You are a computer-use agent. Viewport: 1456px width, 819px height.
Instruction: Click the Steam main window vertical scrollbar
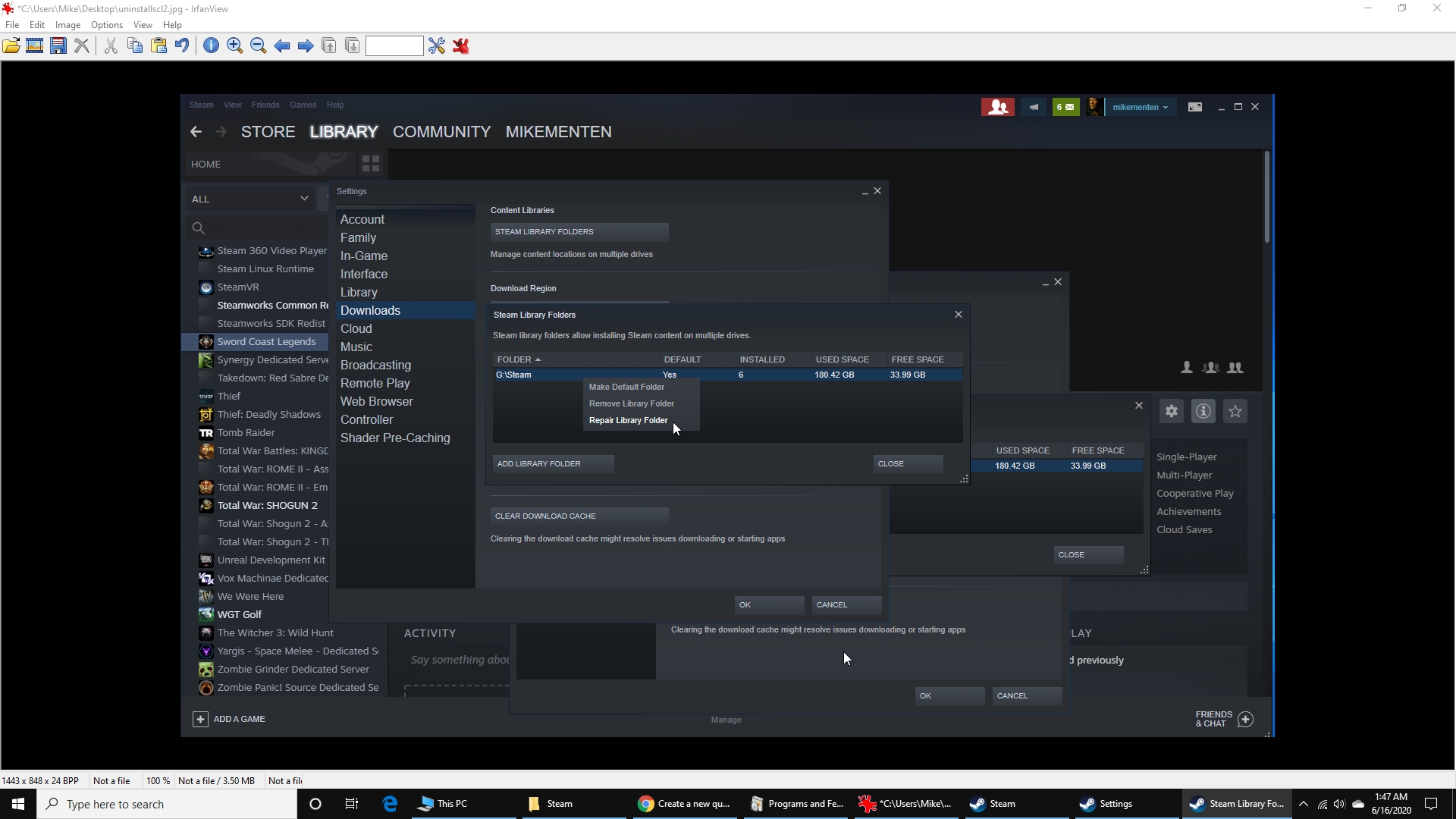1266,197
